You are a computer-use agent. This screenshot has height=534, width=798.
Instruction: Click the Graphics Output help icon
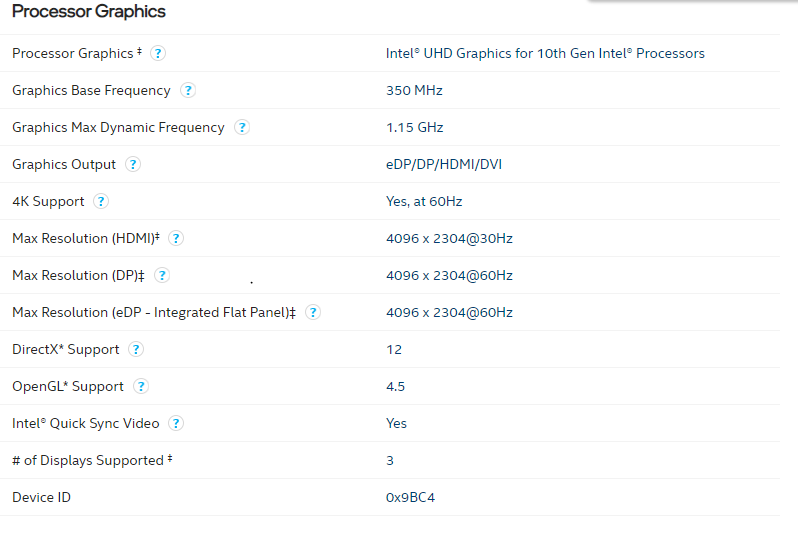133,165
